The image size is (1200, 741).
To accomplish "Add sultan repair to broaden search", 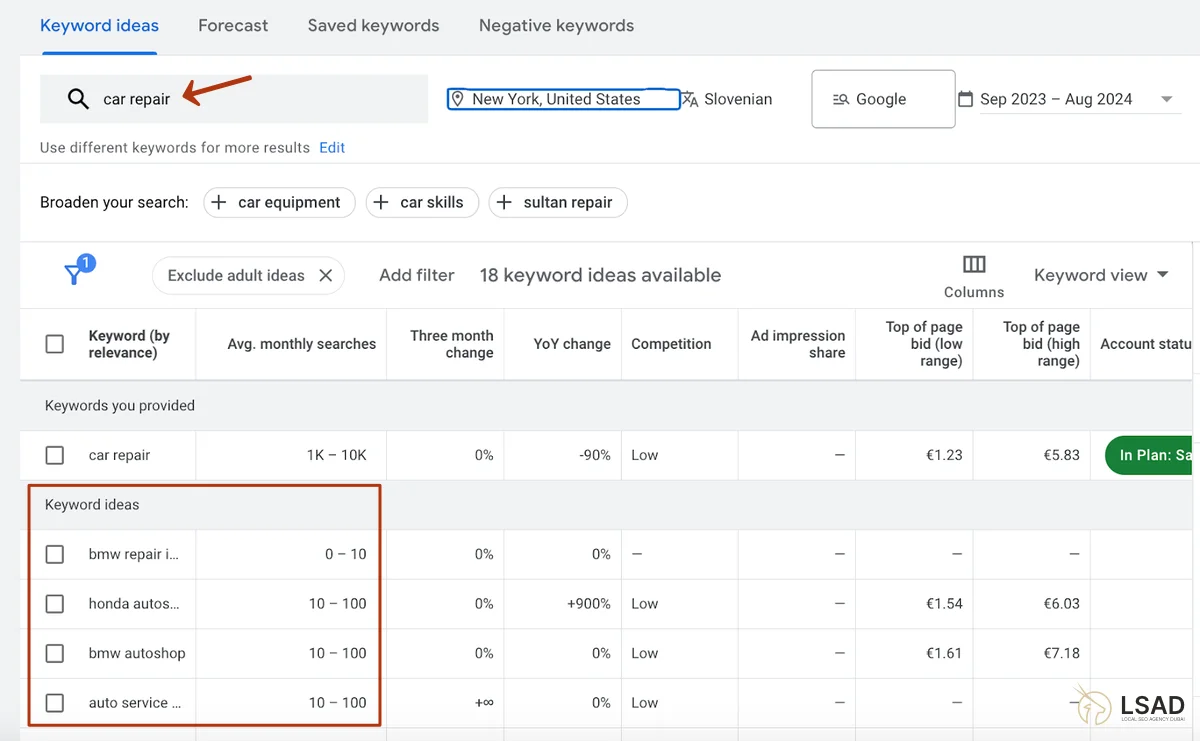I will coord(558,202).
